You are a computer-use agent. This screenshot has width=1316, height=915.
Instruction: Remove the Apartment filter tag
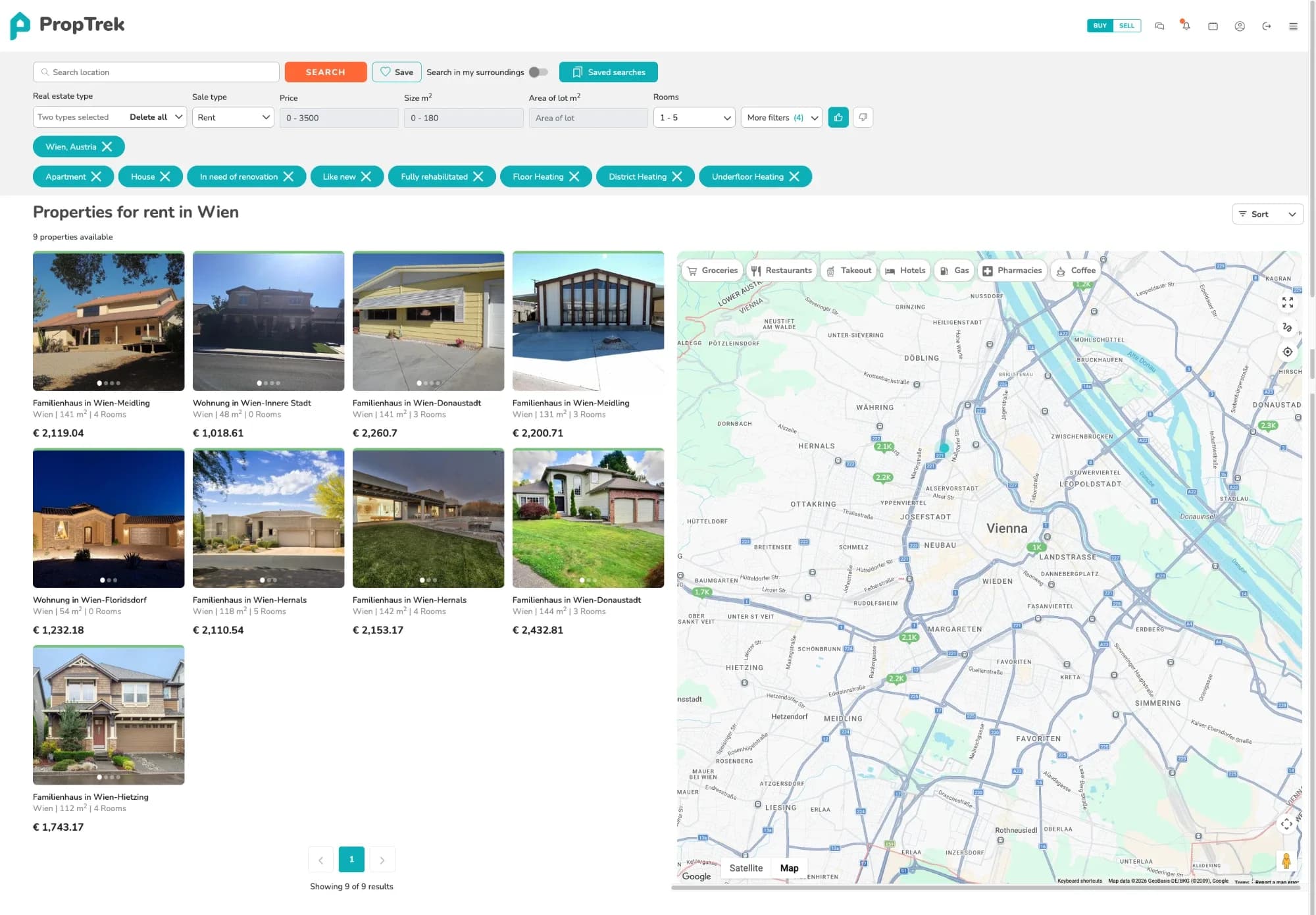[96, 176]
